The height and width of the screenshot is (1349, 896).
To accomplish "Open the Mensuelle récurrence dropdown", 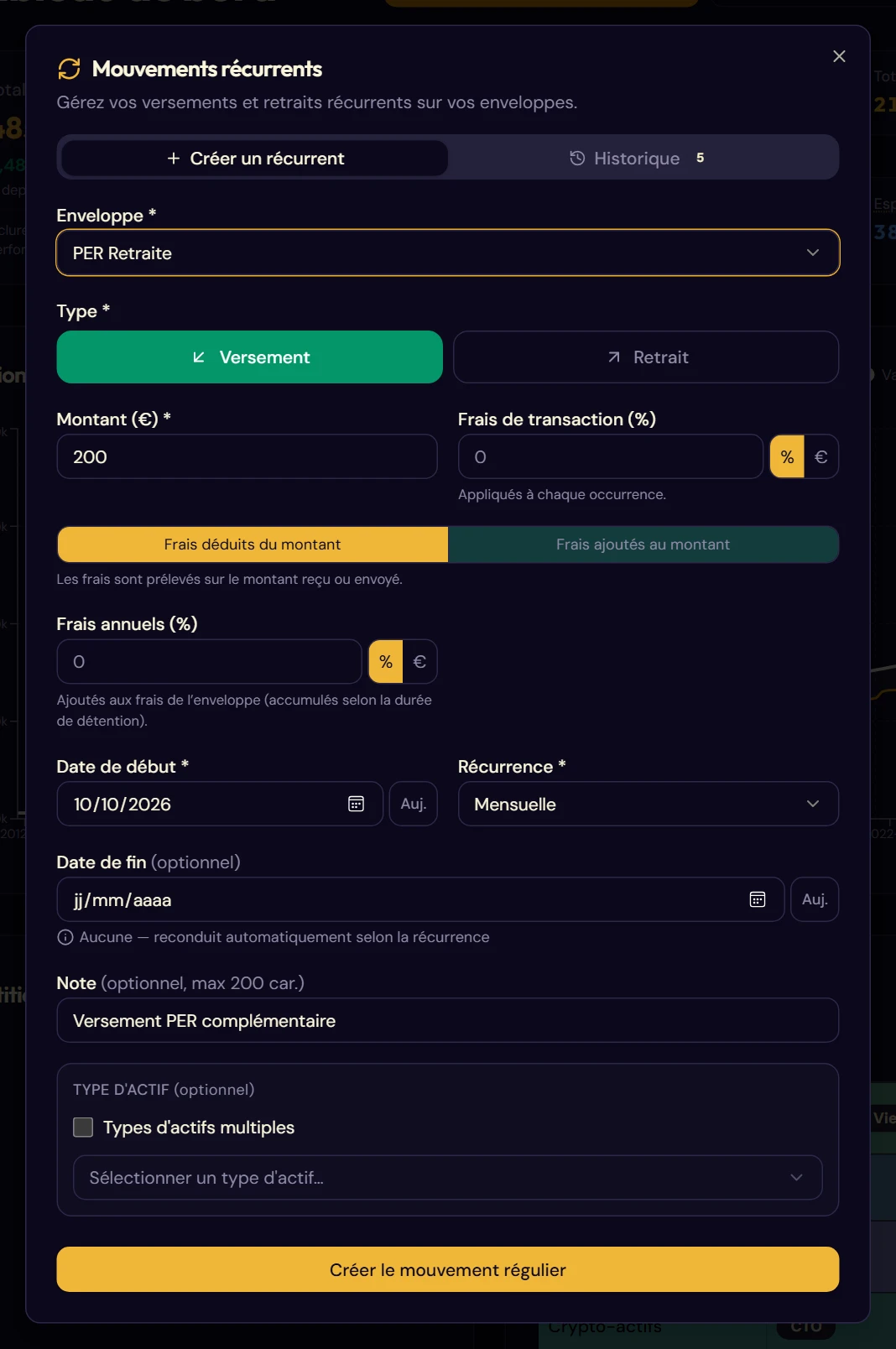I will 649,804.
